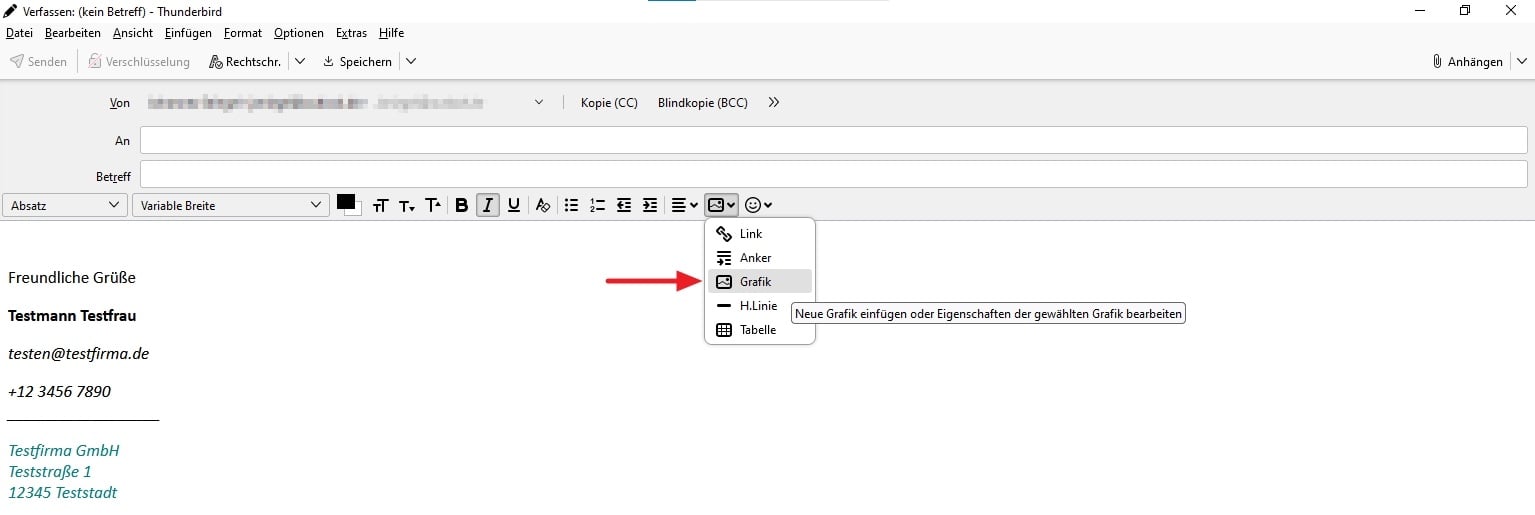Increase indent with the indent icon
This screenshot has height=515, width=1535.
pos(649,205)
